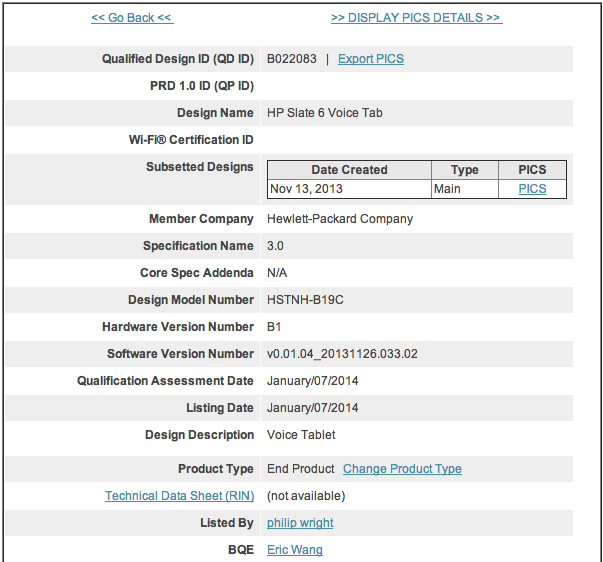This screenshot has width=603, height=562.
Task: Open 'philip wright' Listed By link
Action: pos(300,523)
